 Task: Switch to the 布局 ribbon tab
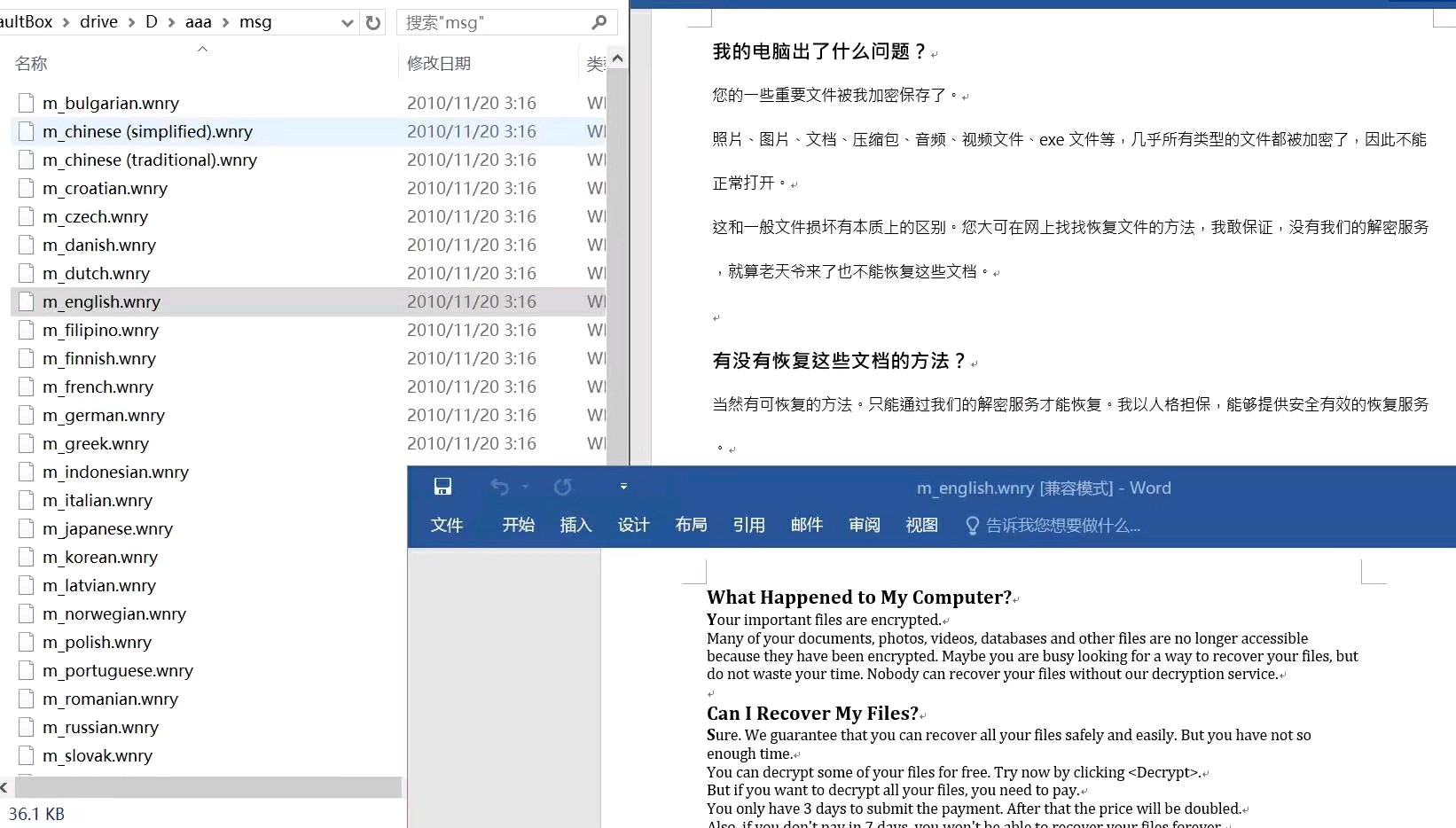click(692, 525)
